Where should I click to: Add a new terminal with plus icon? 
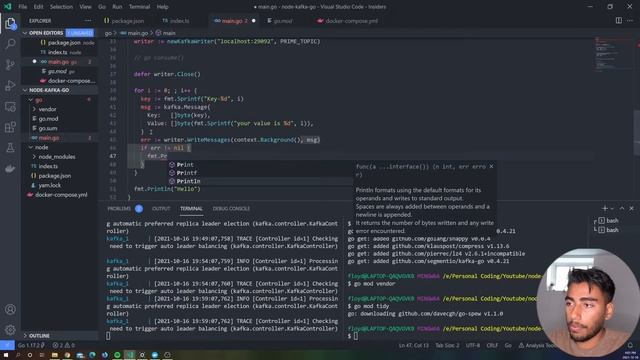[x=604, y=208]
